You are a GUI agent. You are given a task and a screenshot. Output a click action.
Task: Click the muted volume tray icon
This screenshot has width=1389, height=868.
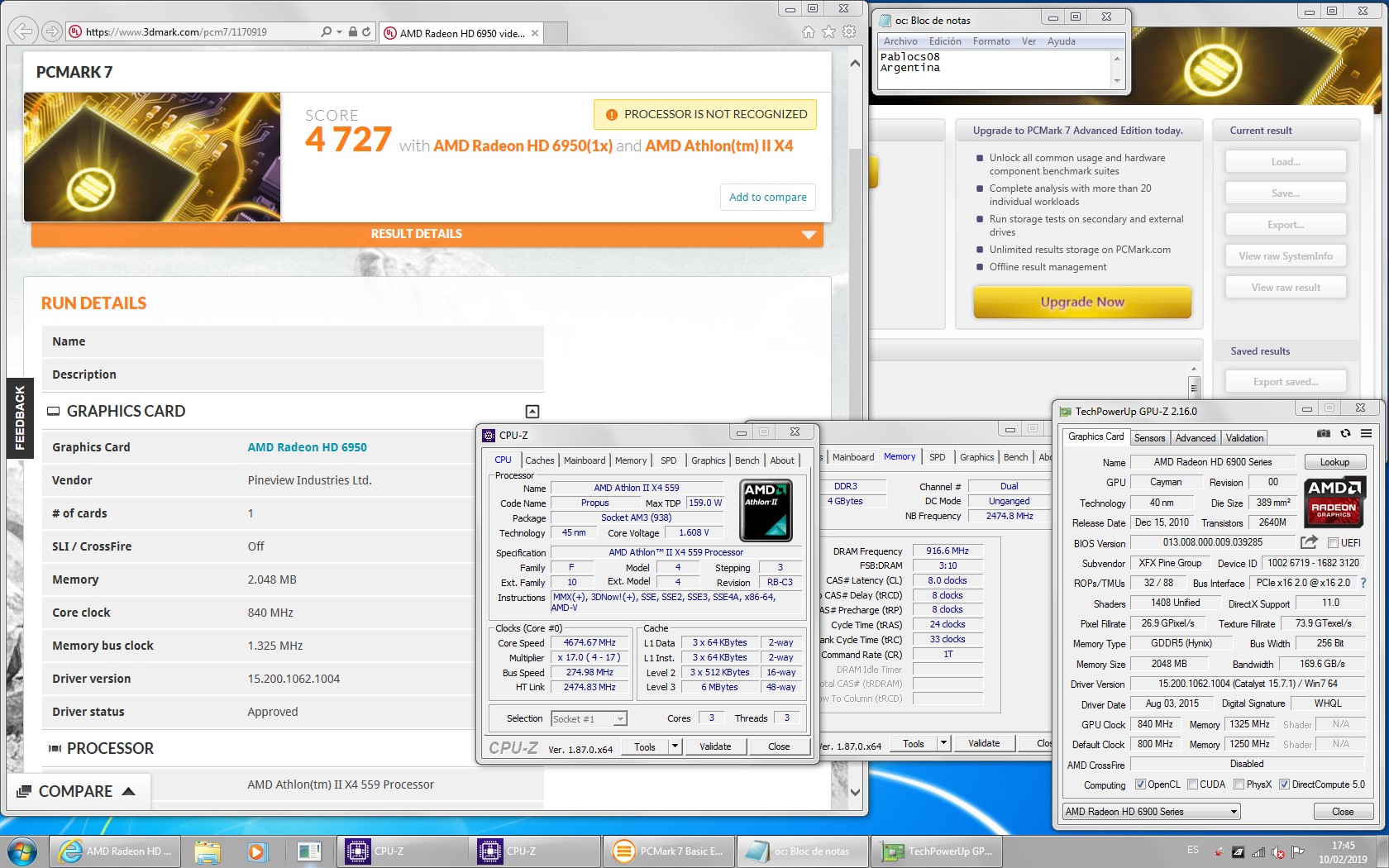1278,851
